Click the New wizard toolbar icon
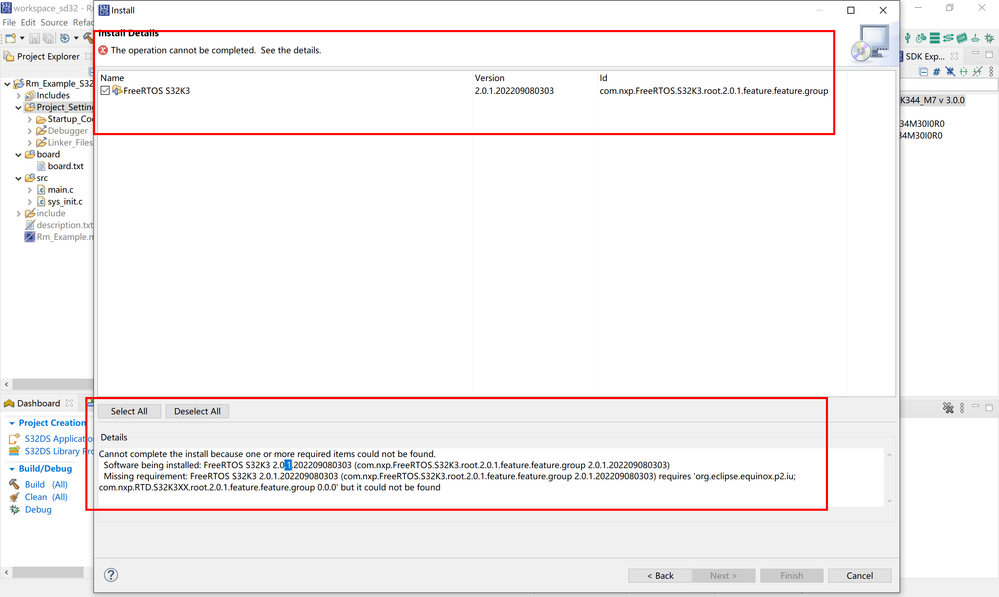Screen dimensions: 999x597 point(10,38)
